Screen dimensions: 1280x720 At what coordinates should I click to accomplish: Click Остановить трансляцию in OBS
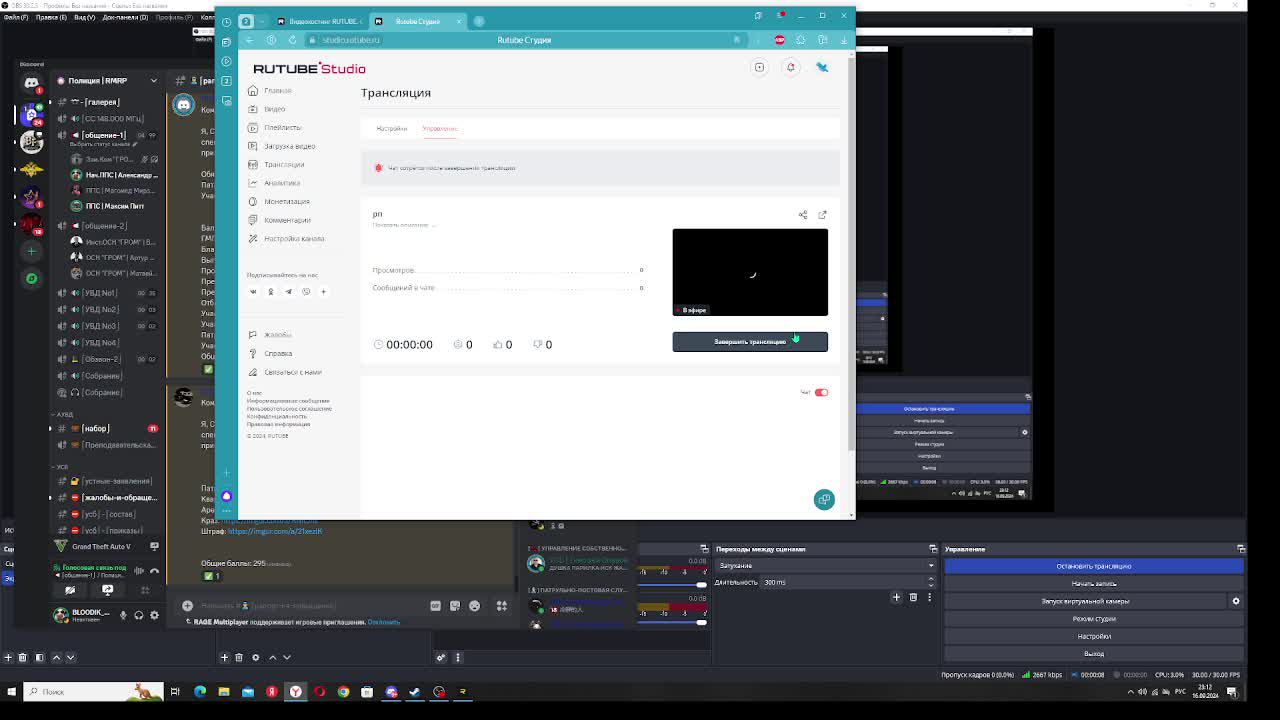[x=1094, y=566]
